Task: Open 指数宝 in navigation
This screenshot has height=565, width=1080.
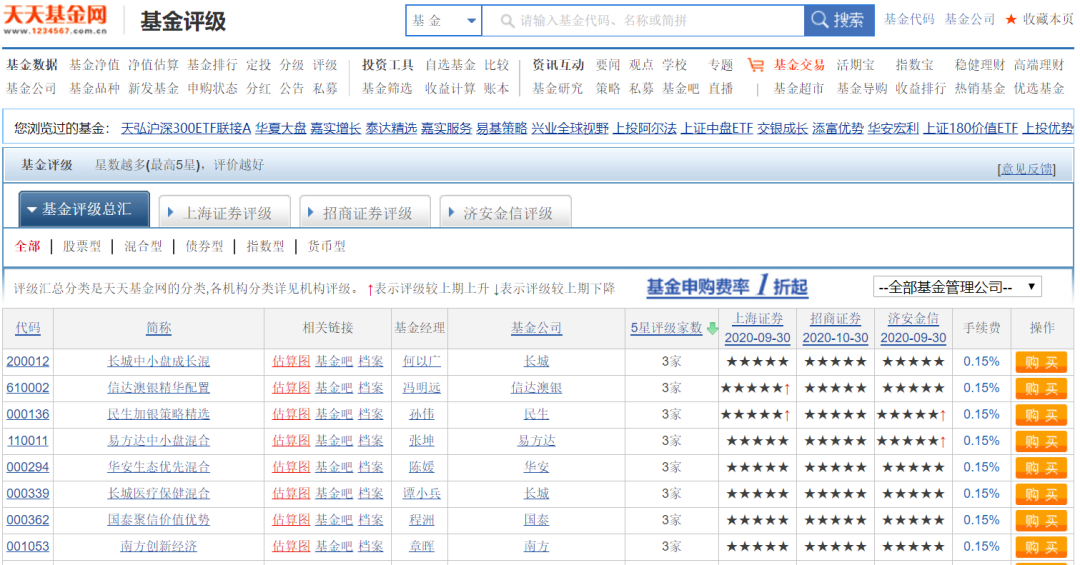Action: (x=914, y=65)
